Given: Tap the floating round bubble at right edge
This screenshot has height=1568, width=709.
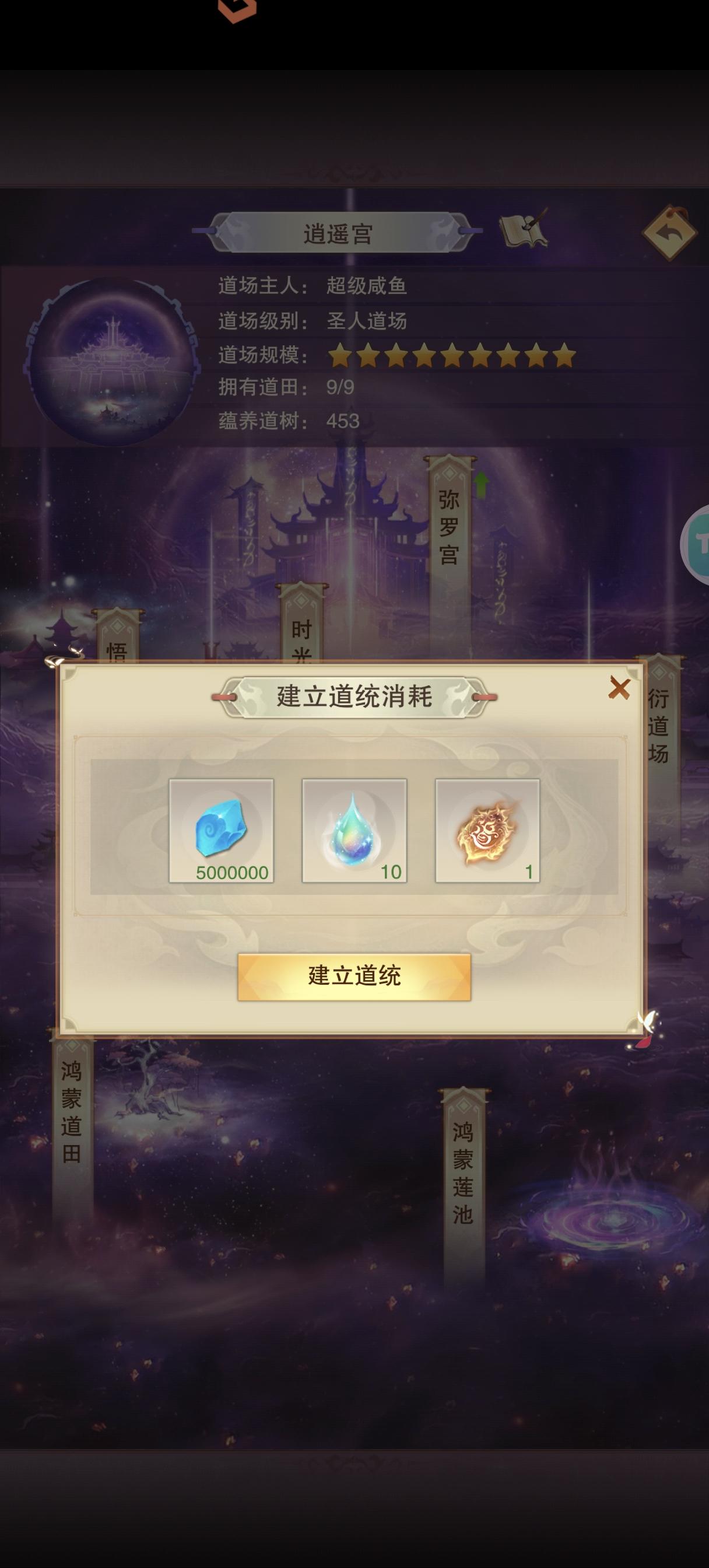Looking at the screenshot, I should [695, 545].
